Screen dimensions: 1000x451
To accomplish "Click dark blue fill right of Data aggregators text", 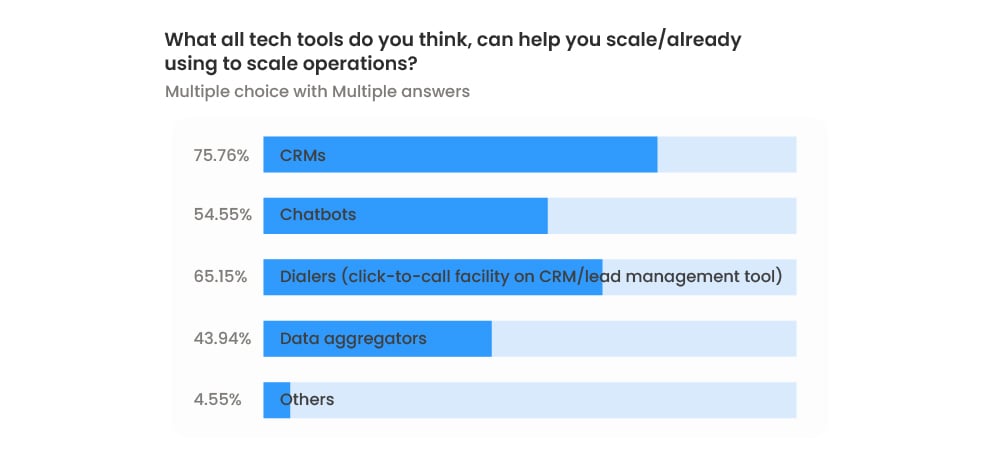I will point(460,339).
